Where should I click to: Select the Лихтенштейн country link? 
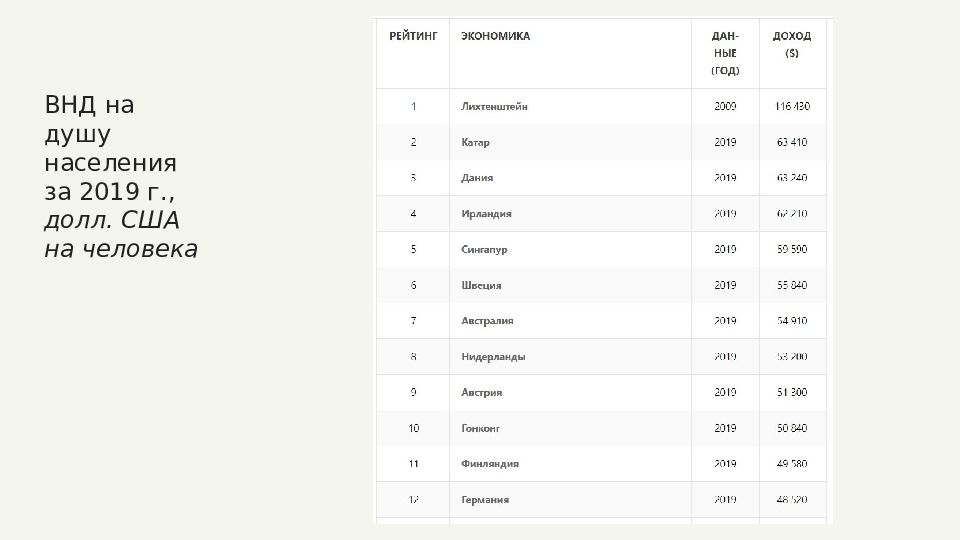tap(494, 107)
